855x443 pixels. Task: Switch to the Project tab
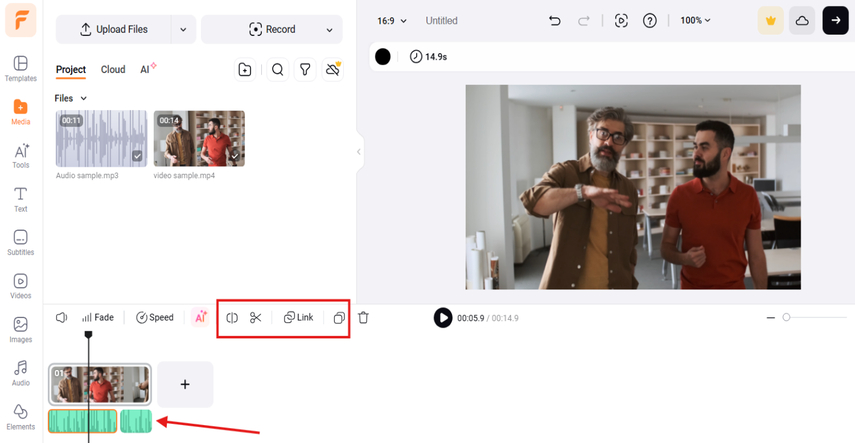(x=71, y=70)
